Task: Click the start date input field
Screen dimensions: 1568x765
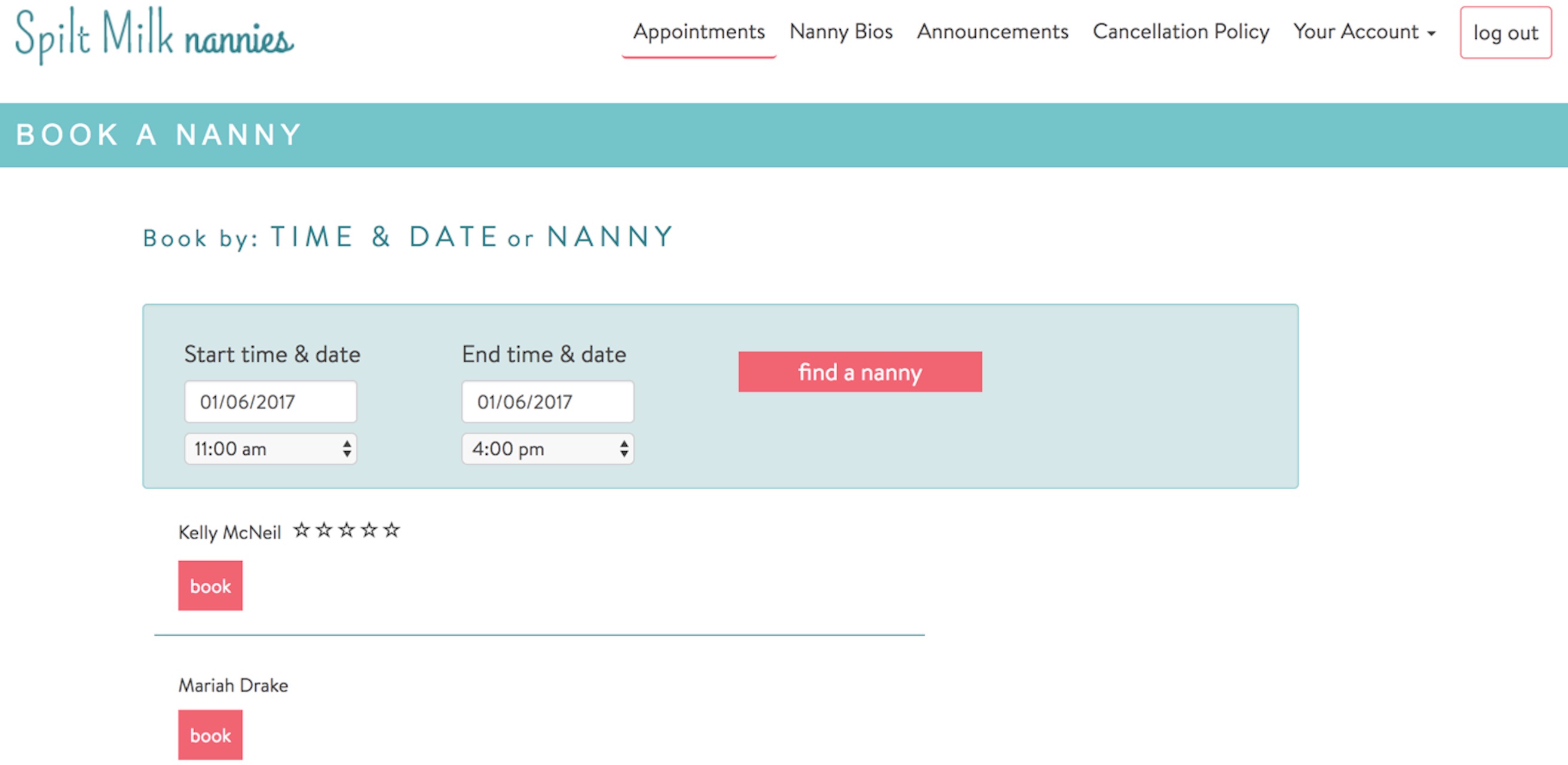Action: pyautogui.click(x=271, y=402)
